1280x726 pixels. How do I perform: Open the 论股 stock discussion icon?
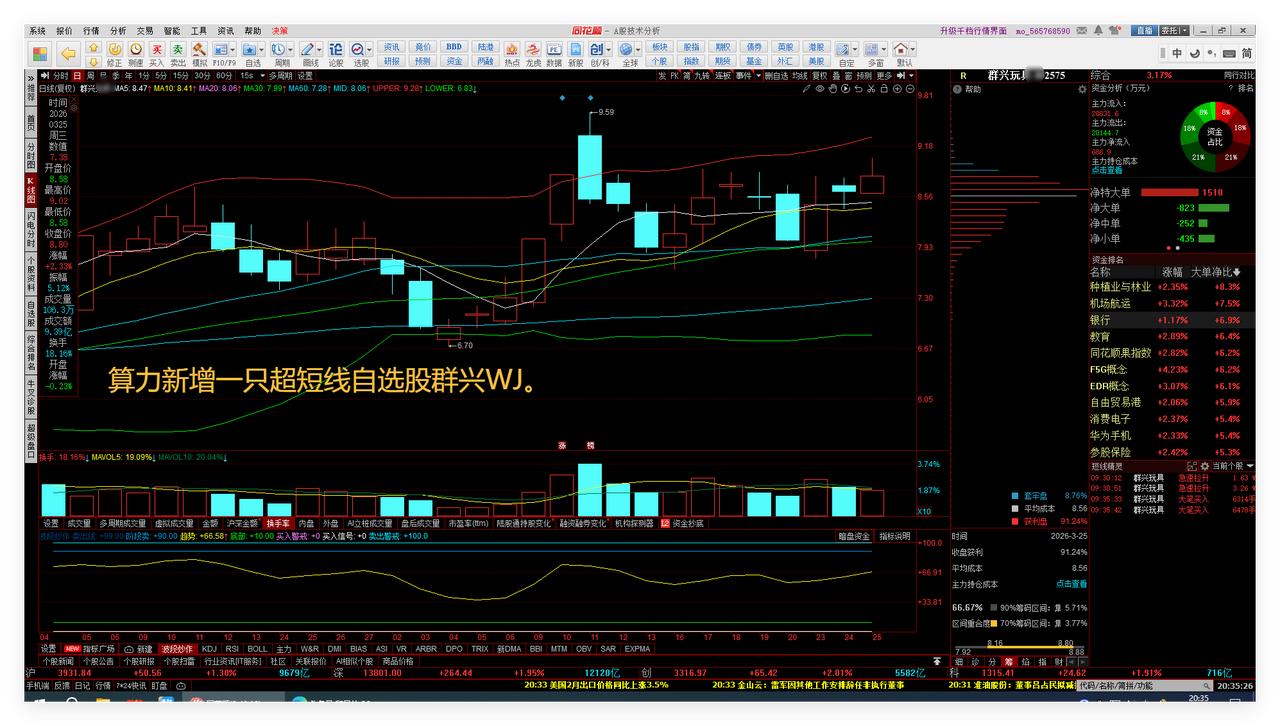point(335,52)
